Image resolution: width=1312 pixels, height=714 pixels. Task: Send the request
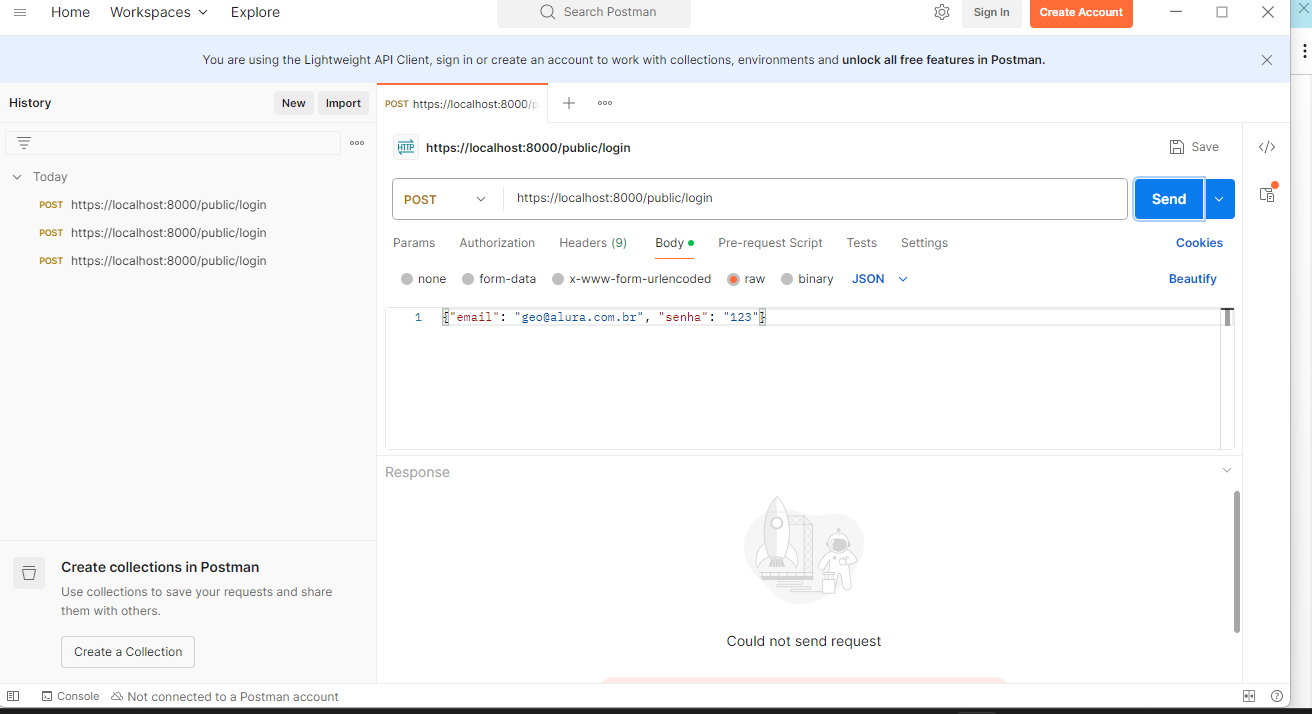click(1168, 199)
